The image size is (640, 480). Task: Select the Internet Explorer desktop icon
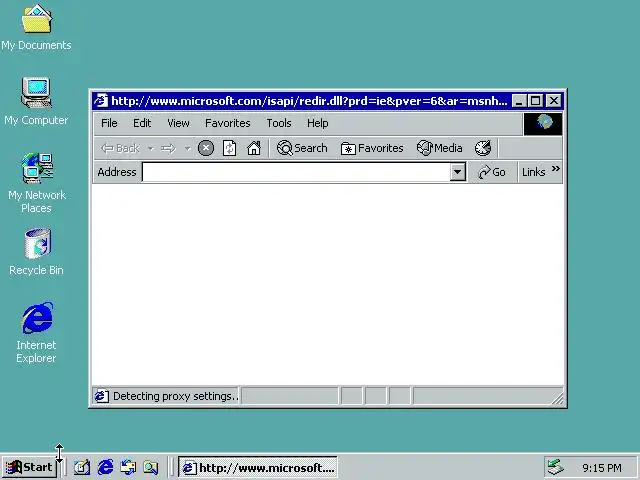[x=36, y=333]
